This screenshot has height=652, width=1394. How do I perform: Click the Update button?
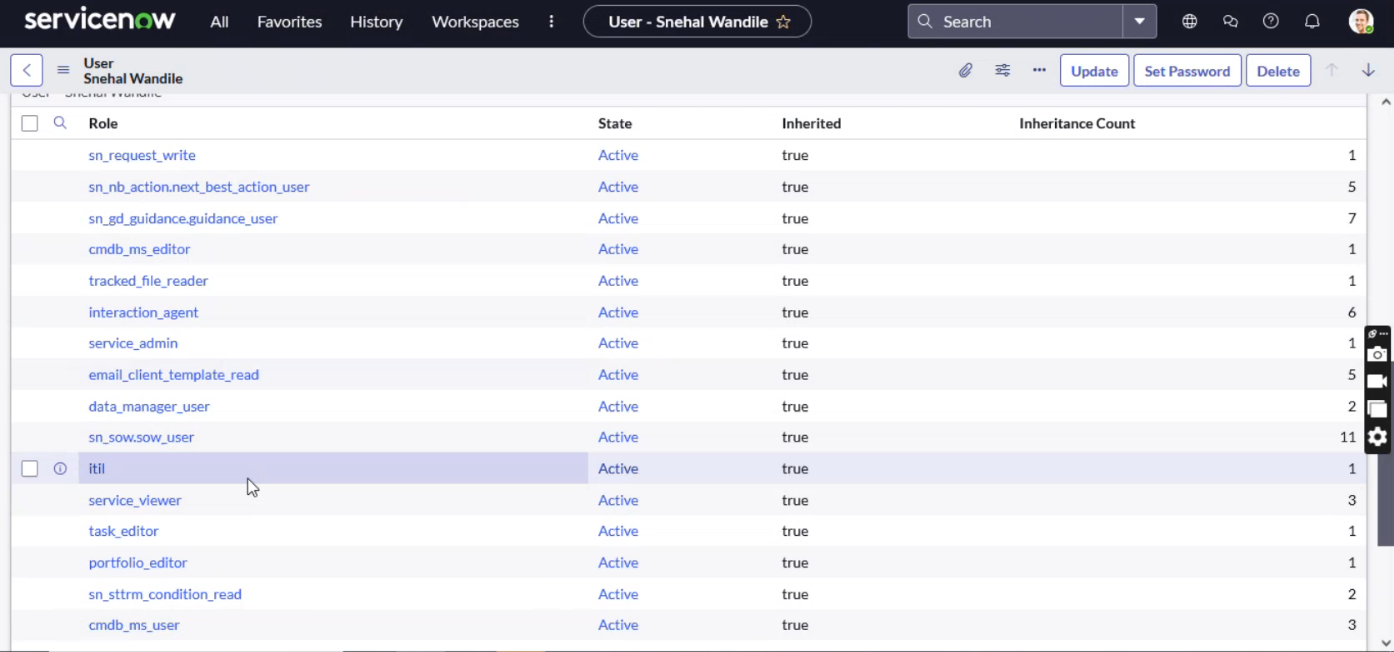tap(1094, 71)
